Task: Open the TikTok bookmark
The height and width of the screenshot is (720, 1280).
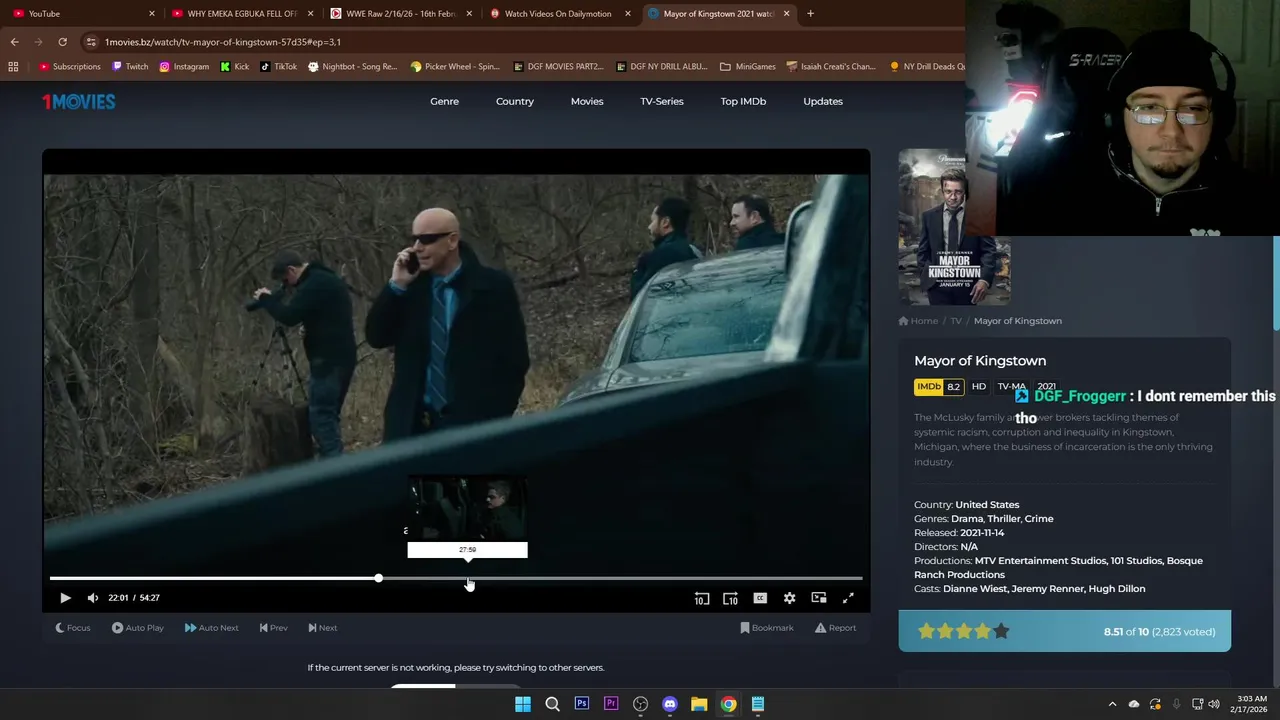Action: (278, 67)
